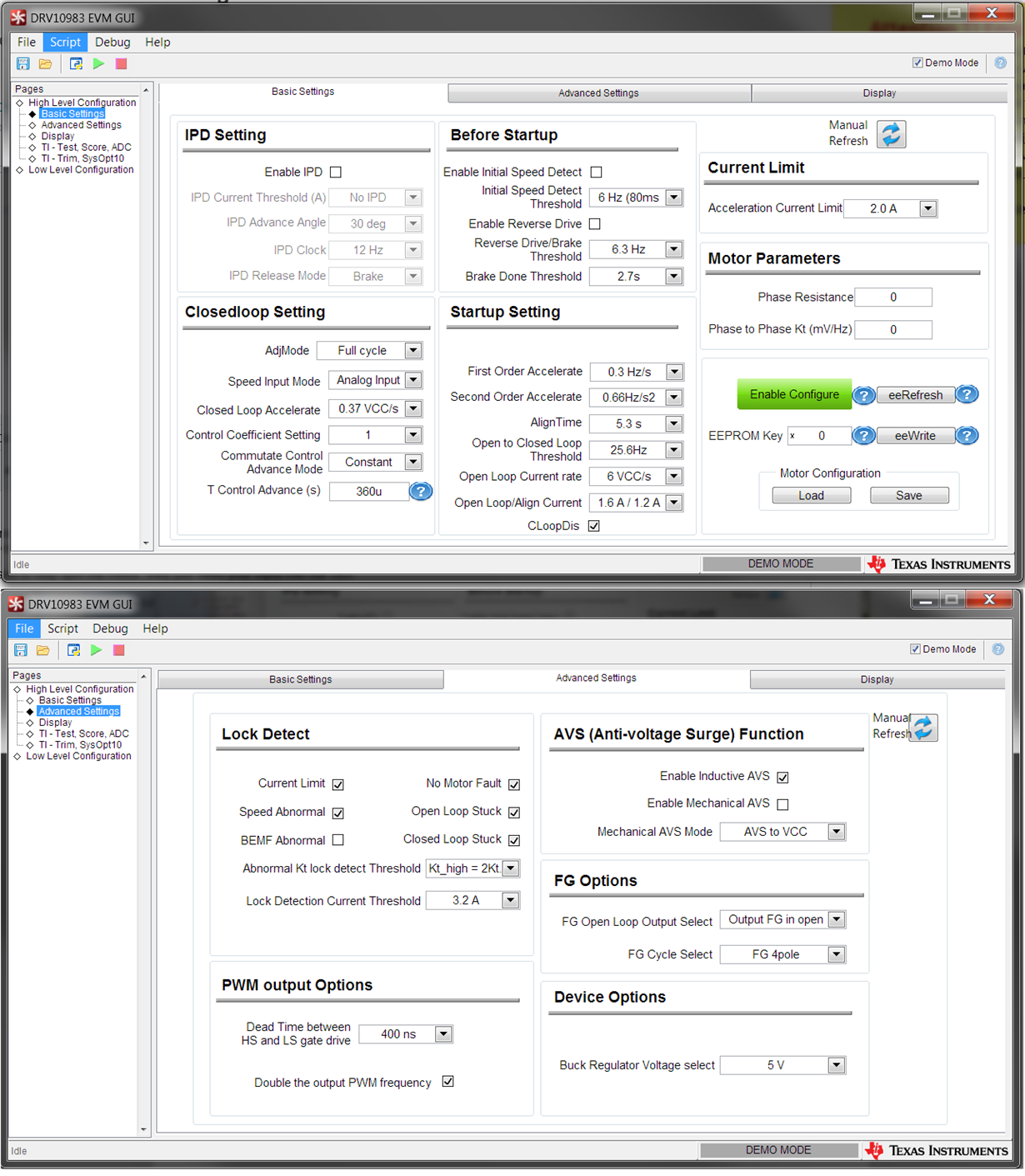Viewport: 1025px width, 1176px height.
Task: Click the Motor Configuration Load button
Action: coord(812,495)
